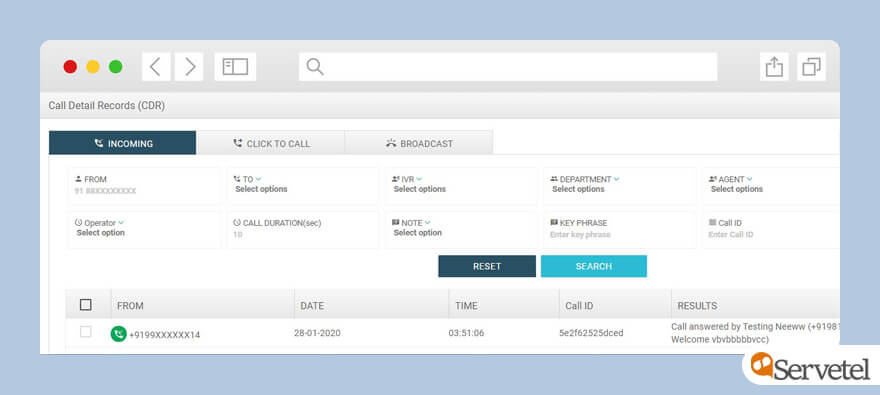Click the Call ID filter input
Screen dimensions: 880x395
[771, 229]
